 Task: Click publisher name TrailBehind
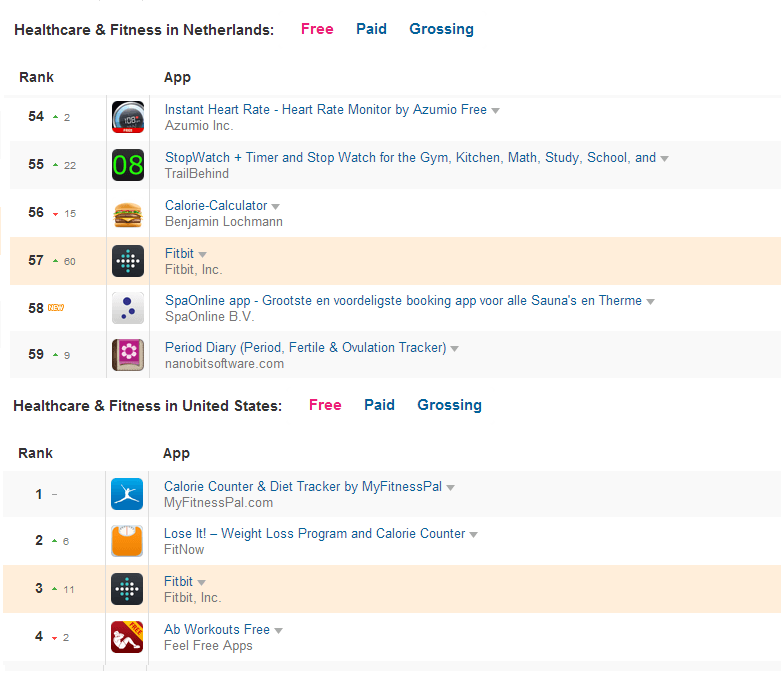click(197, 173)
